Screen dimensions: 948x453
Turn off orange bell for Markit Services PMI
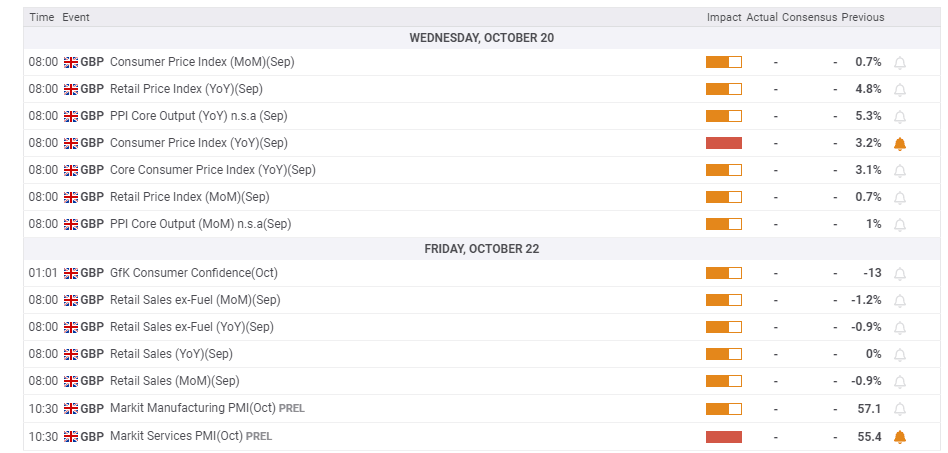point(899,436)
